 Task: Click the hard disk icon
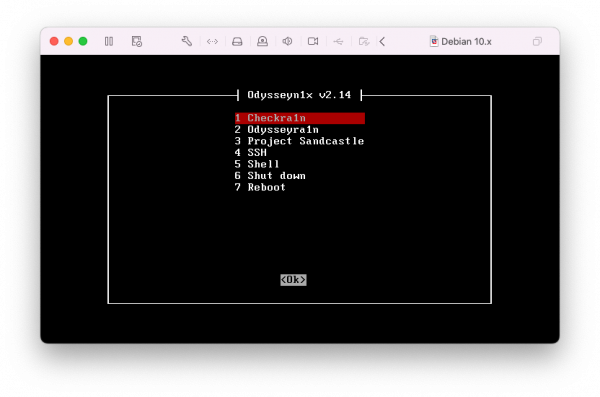237,41
